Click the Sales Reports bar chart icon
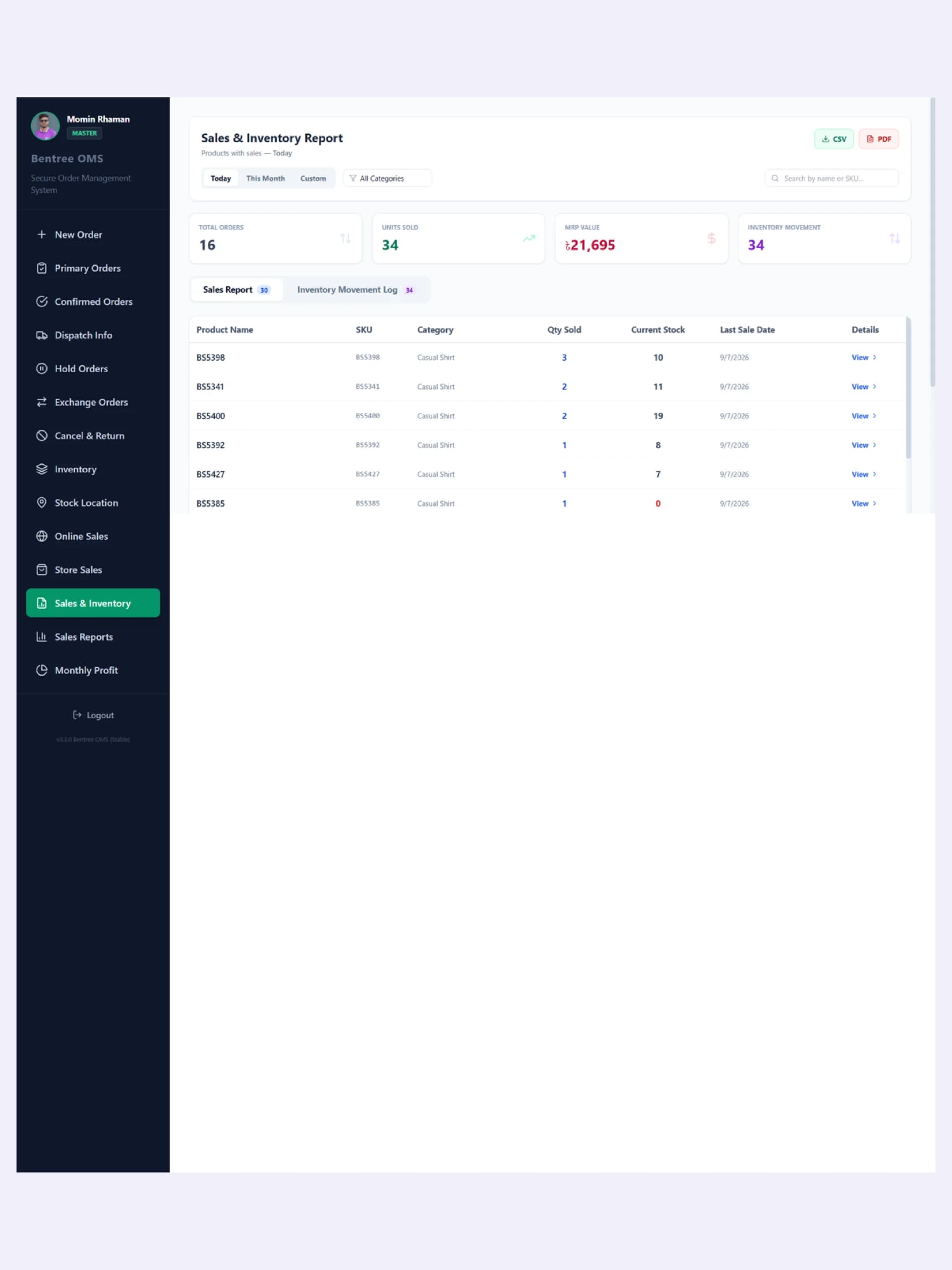The width and height of the screenshot is (952, 1270). (41, 636)
